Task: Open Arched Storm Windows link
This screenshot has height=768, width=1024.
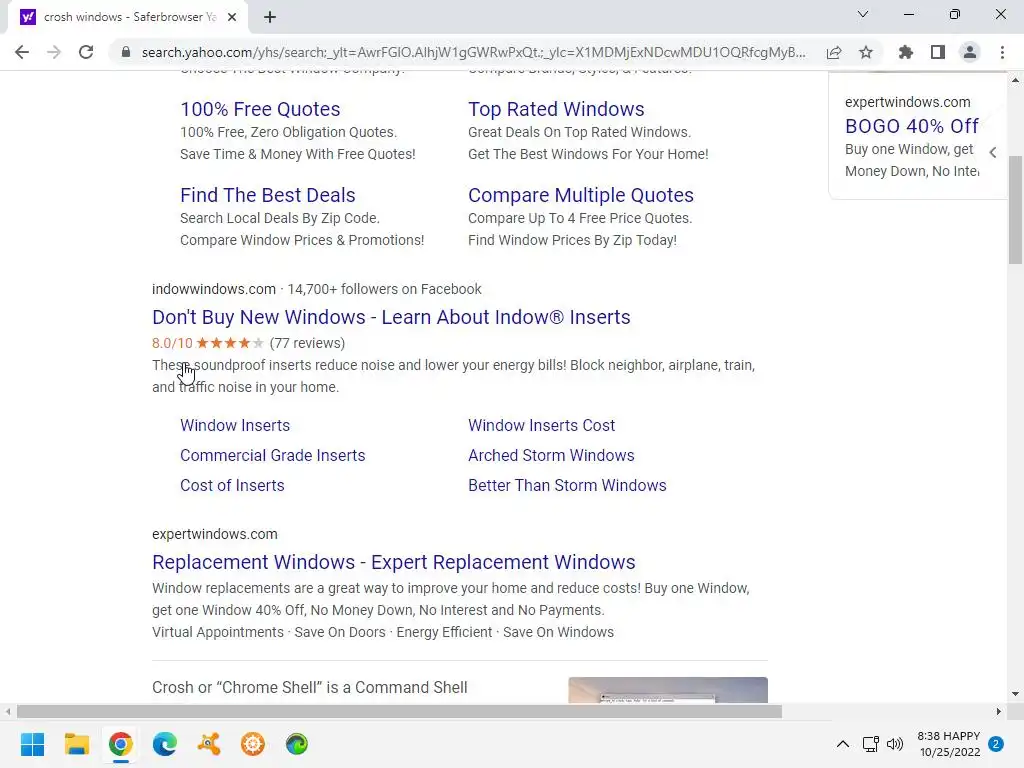Action: 551,456
